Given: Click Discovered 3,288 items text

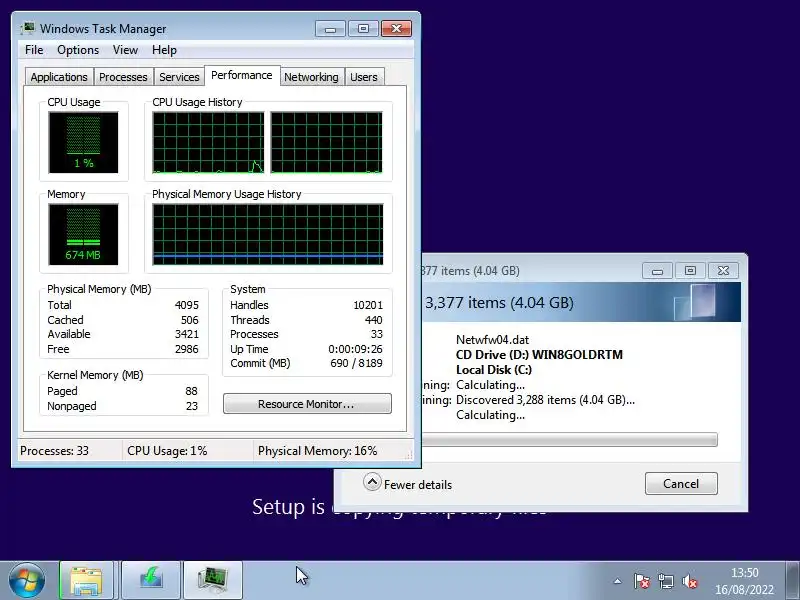Looking at the screenshot, I should coord(545,400).
